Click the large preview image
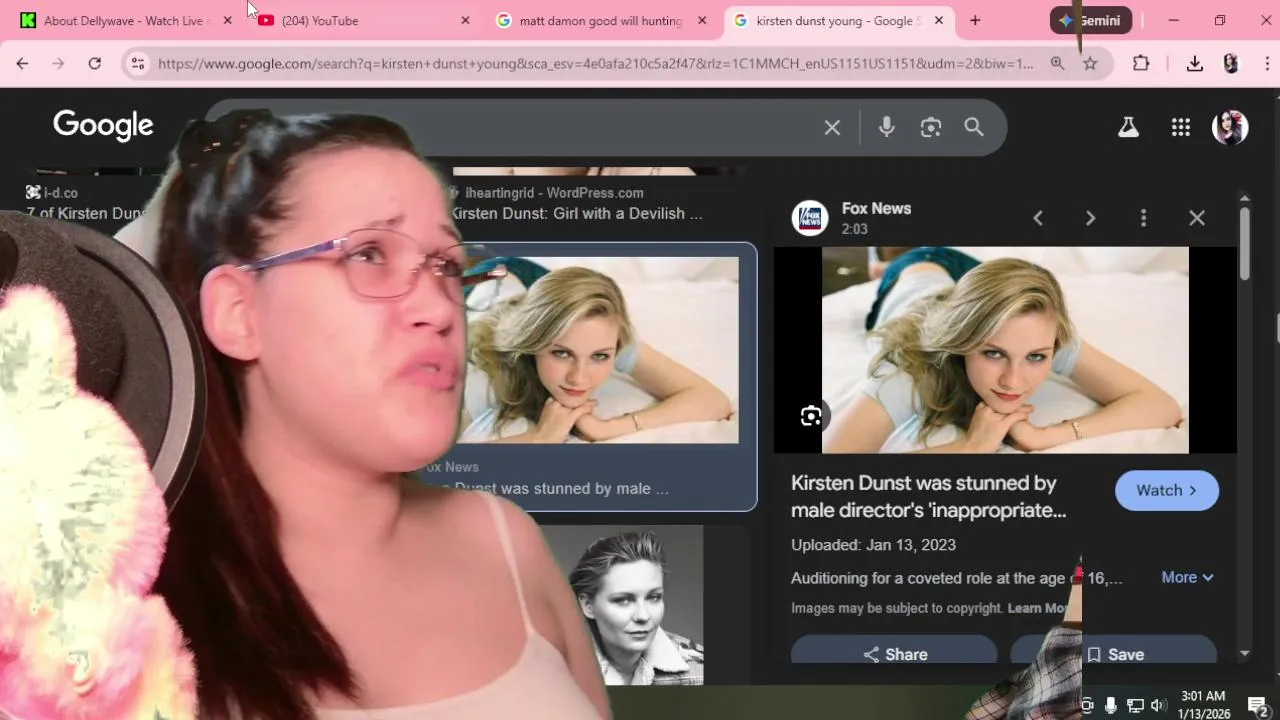 (x=1005, y=350)
